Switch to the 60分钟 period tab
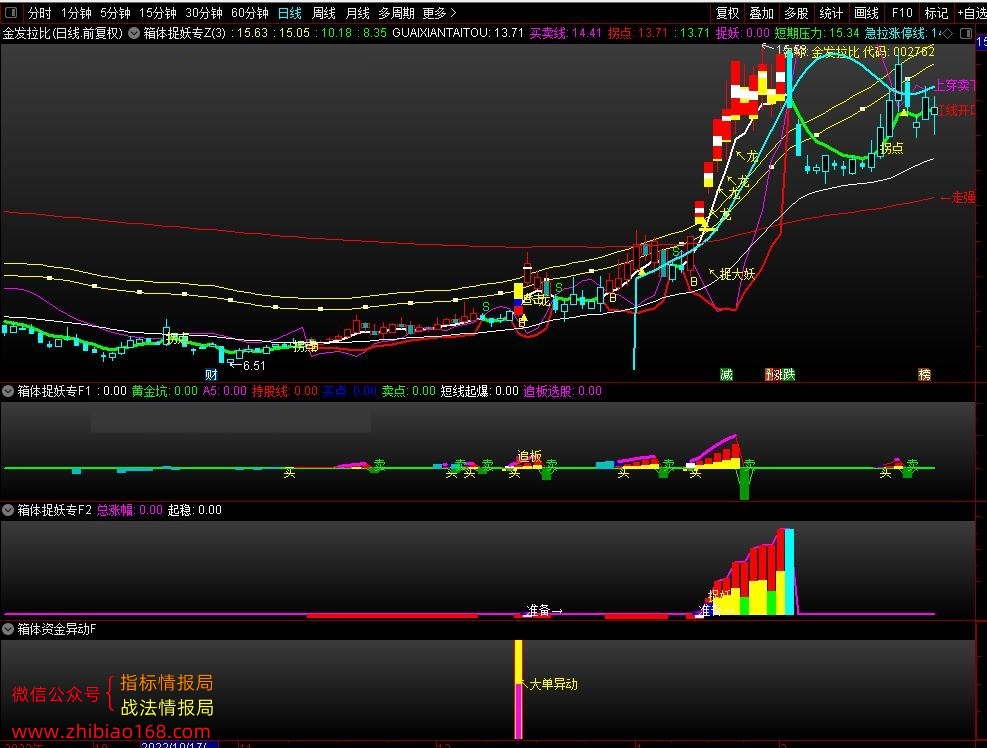The width and height of the screenshot is (987, 748). click(249, 13)
